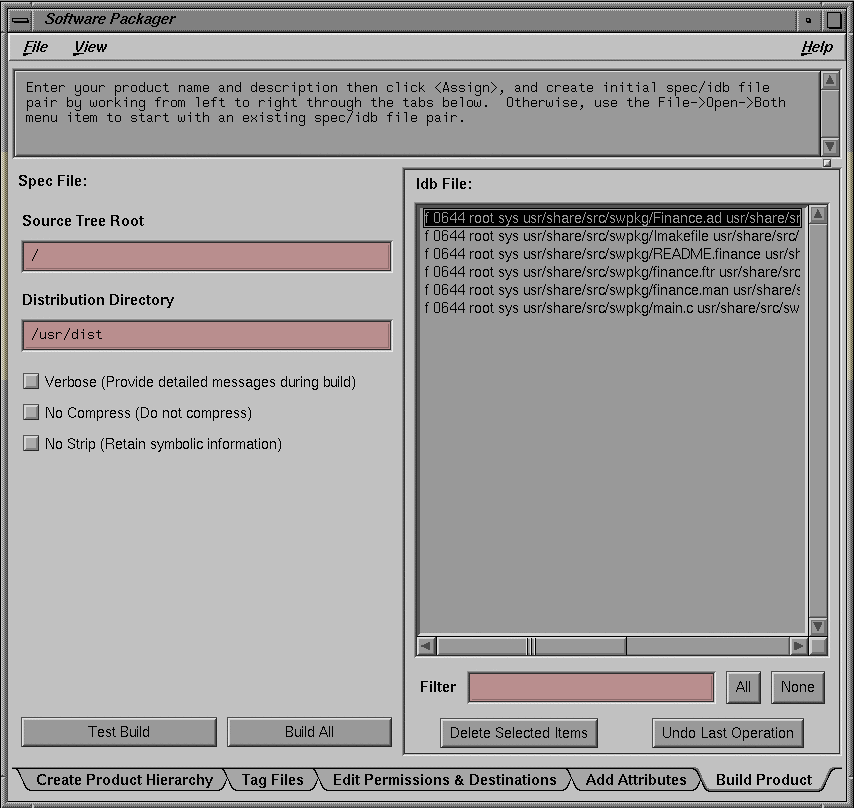Click Delete Selected Items
Image resolution: width=854 pixels, height=808 pixels.
[x=518, y=733]
